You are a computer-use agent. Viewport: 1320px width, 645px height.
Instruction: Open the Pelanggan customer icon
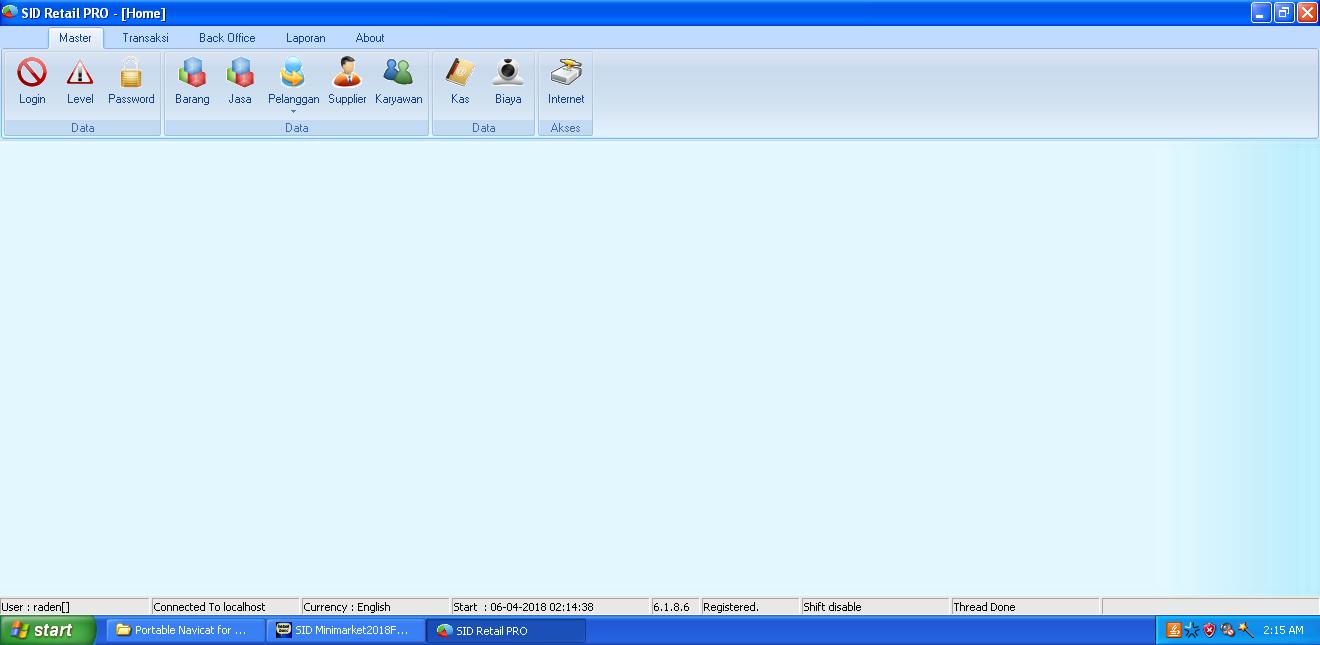(x=293, y=81)
